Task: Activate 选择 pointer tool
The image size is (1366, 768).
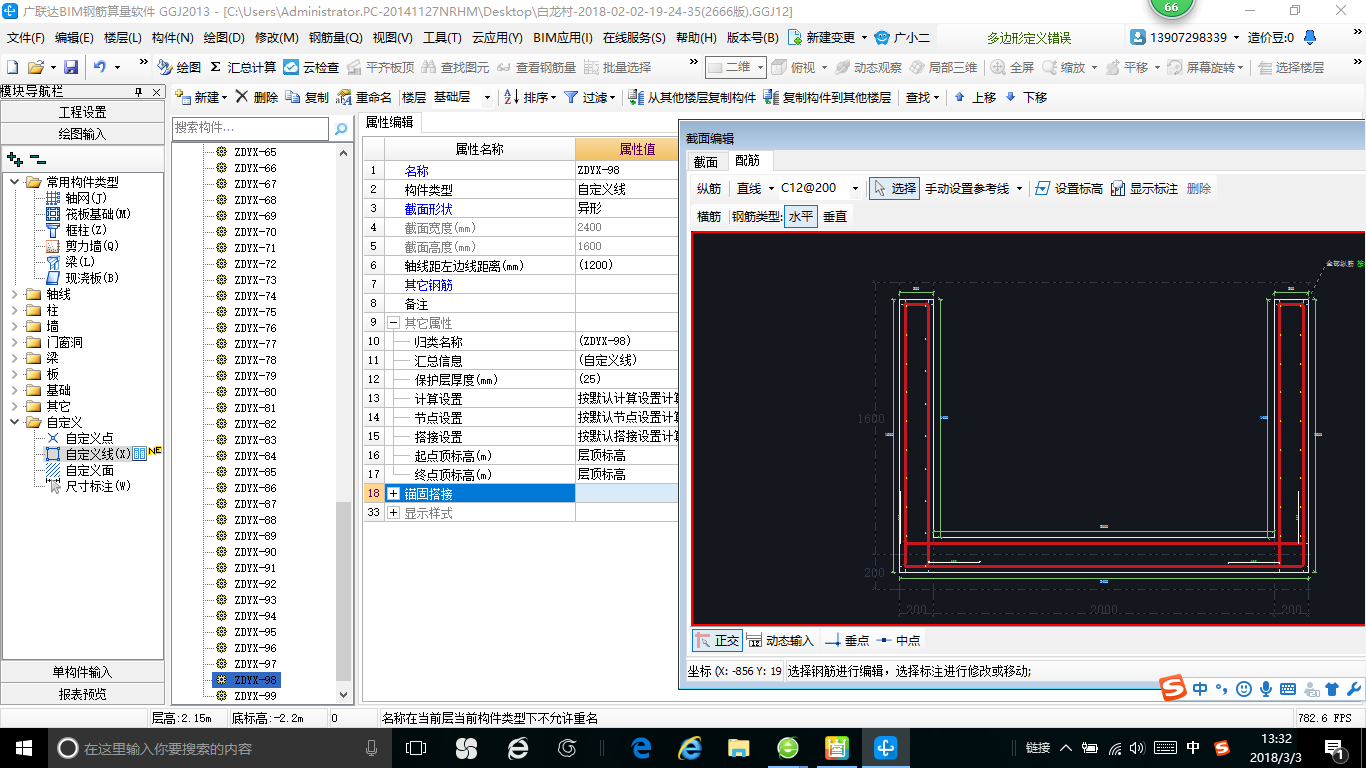Action: (894, 188)
